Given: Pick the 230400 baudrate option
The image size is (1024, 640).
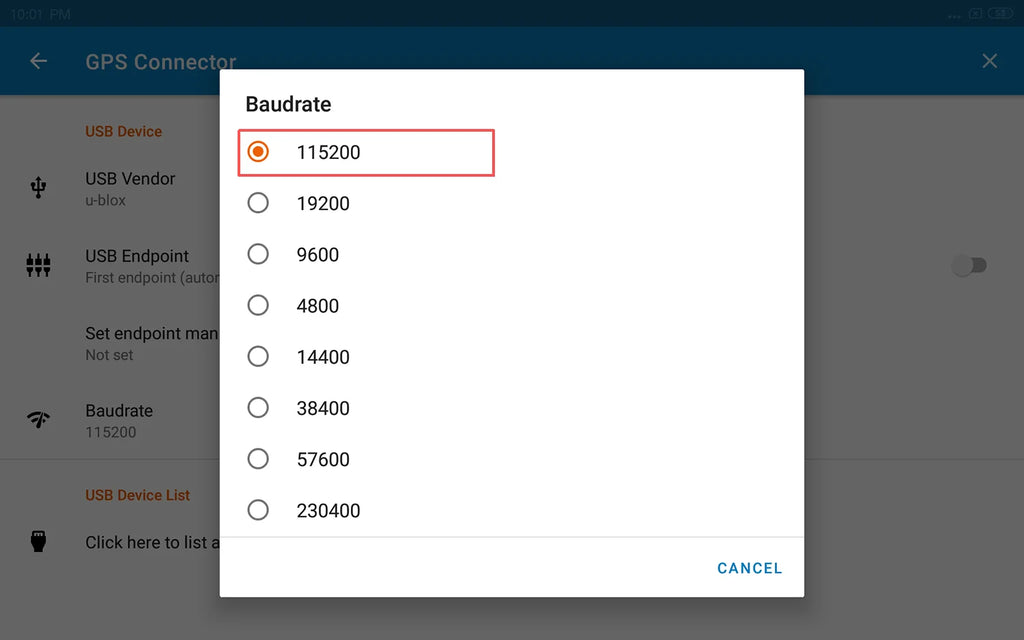Looking at the screenshot, I should (511, 510).
